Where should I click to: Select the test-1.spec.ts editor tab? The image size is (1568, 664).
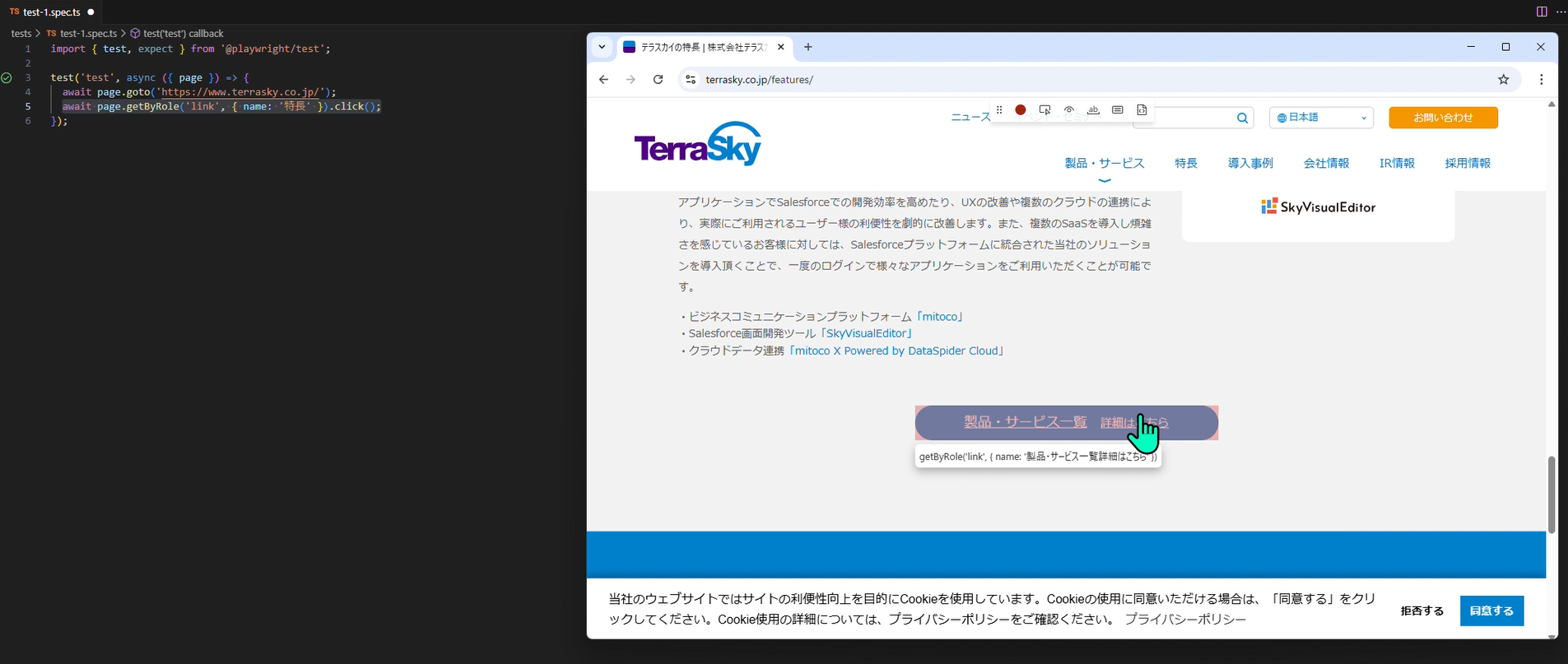click(x=51, y=12)
